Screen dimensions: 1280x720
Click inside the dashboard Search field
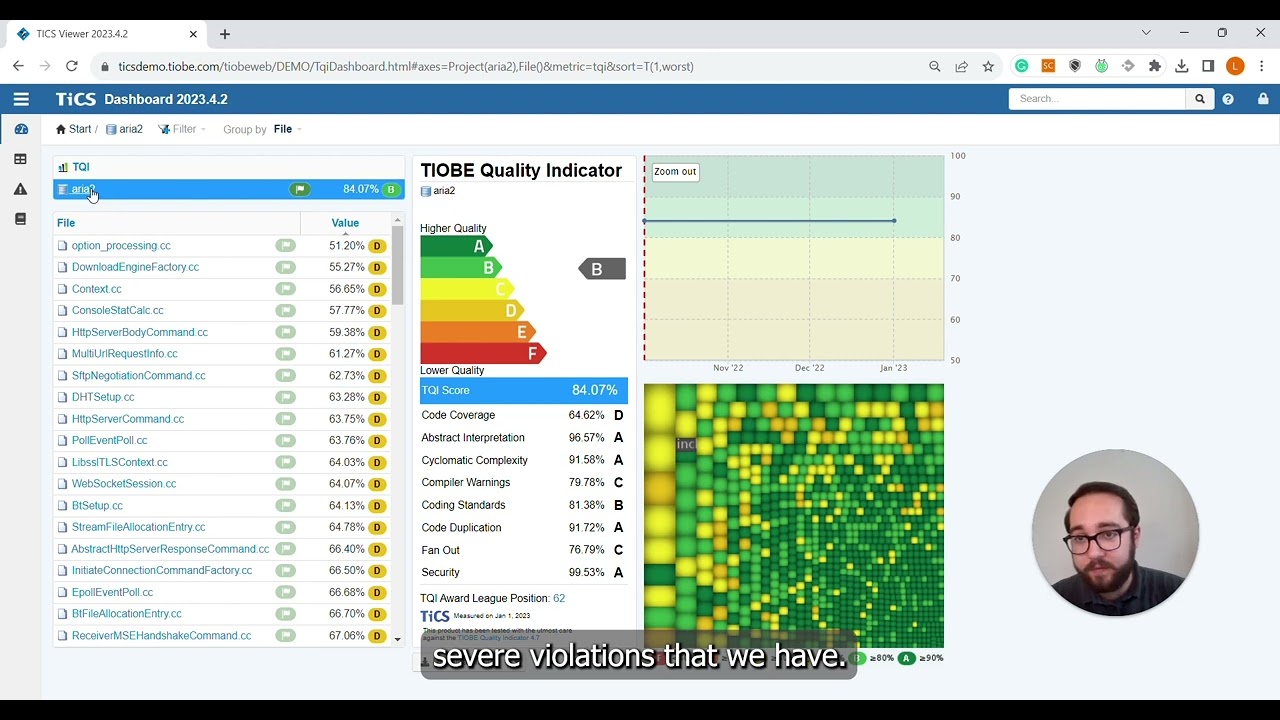click(1098, 99)
